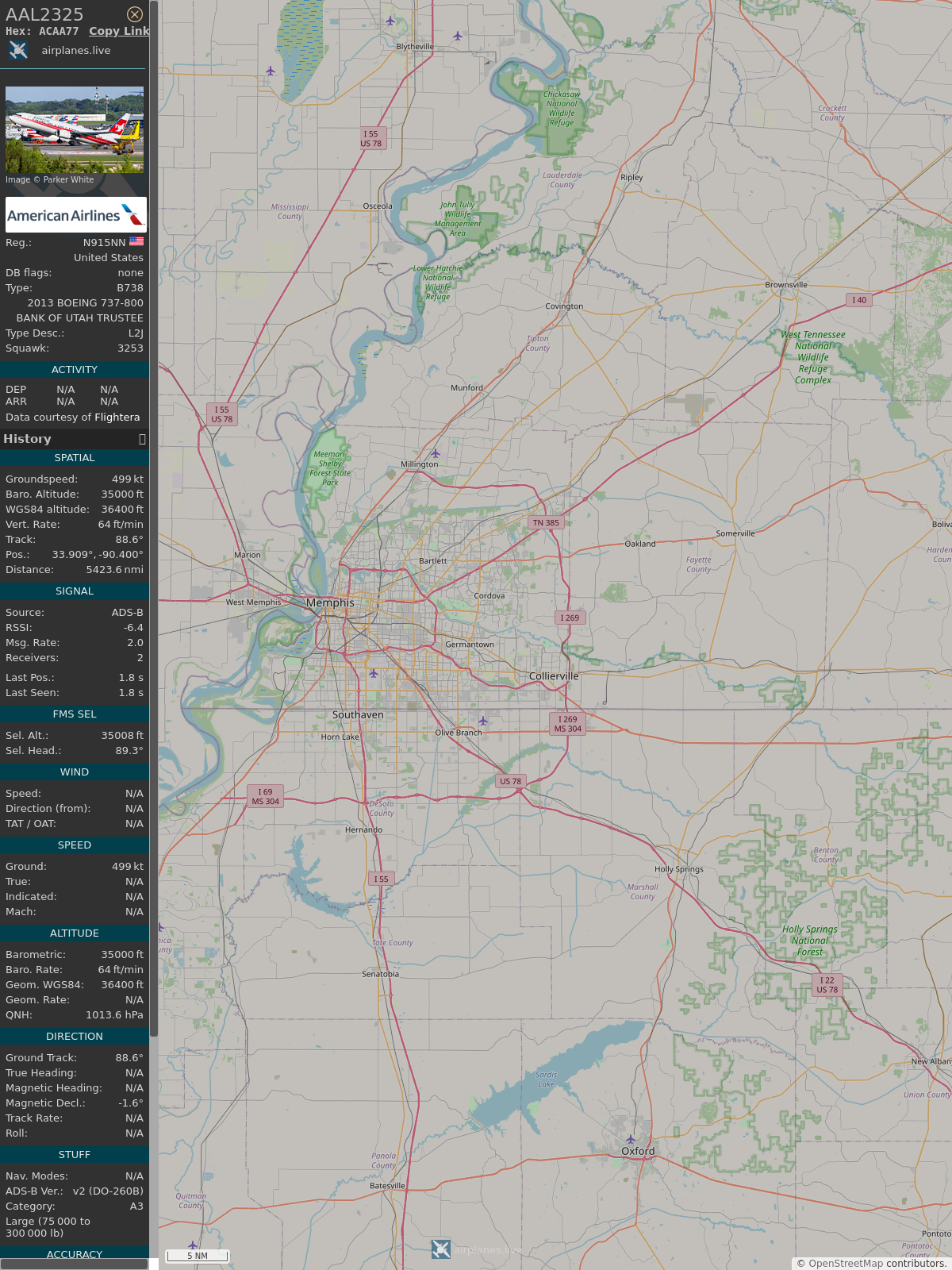This screenshot has width=952, height=1270.
Task: Select the FMS SEL section header
Action: [75, 714]
